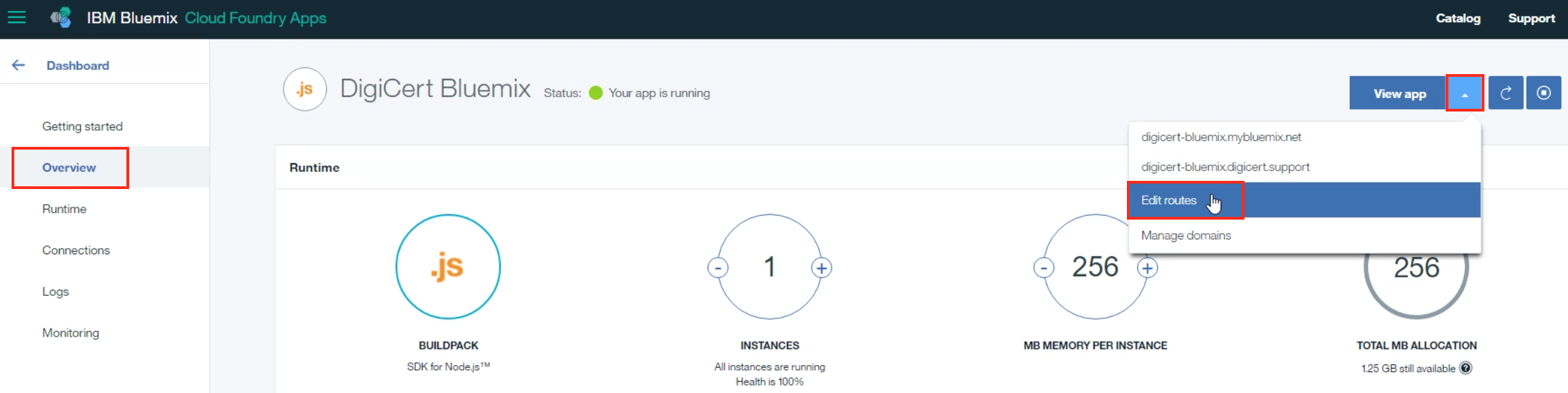Click the help icon beside available memory
This screenshot has width=1568, height=393.
click(x=1466, y=368)
